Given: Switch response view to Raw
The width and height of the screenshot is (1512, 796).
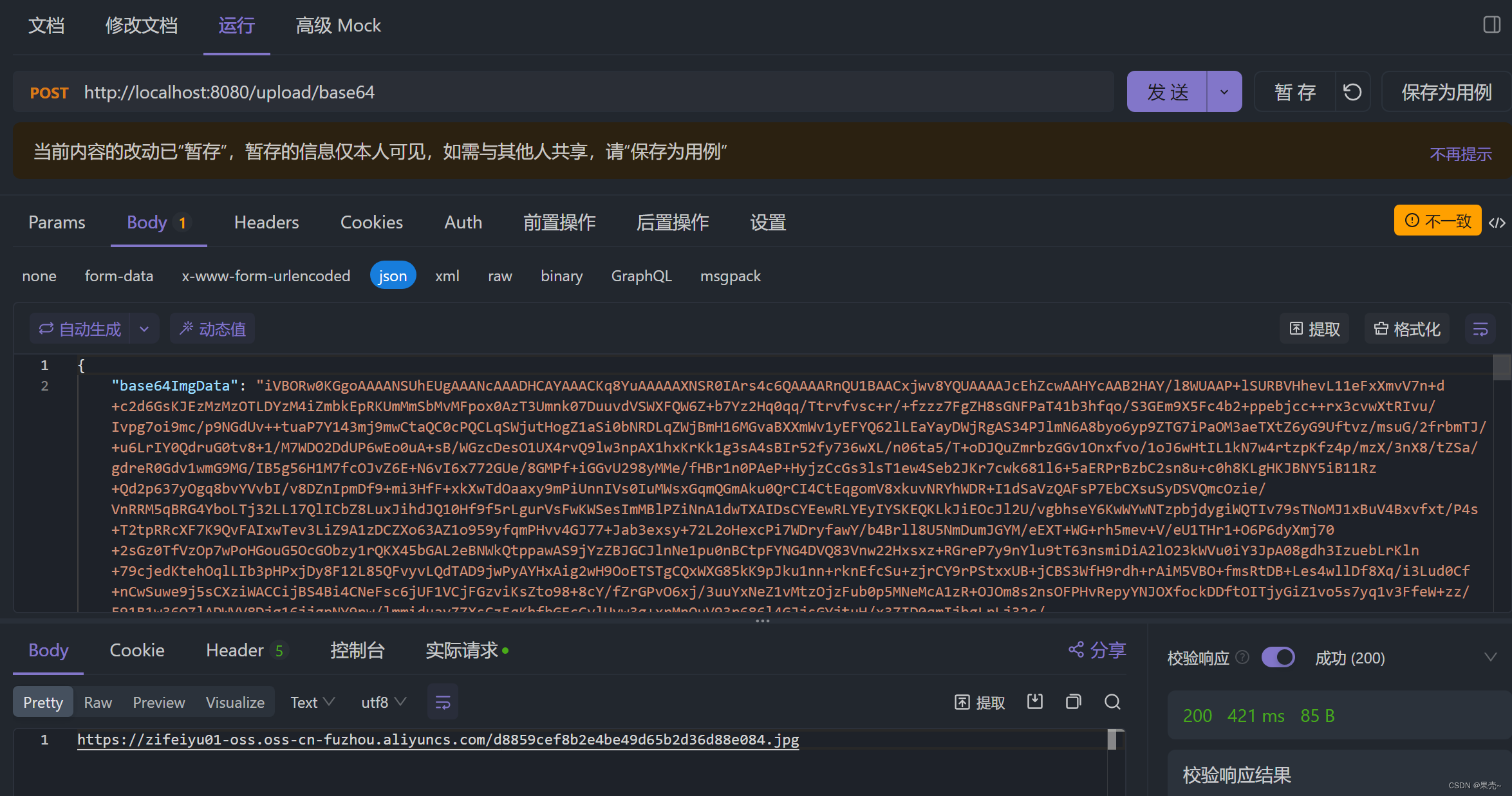Looking at the screenshot, I should pyautogui.click(x=98, y=702).
